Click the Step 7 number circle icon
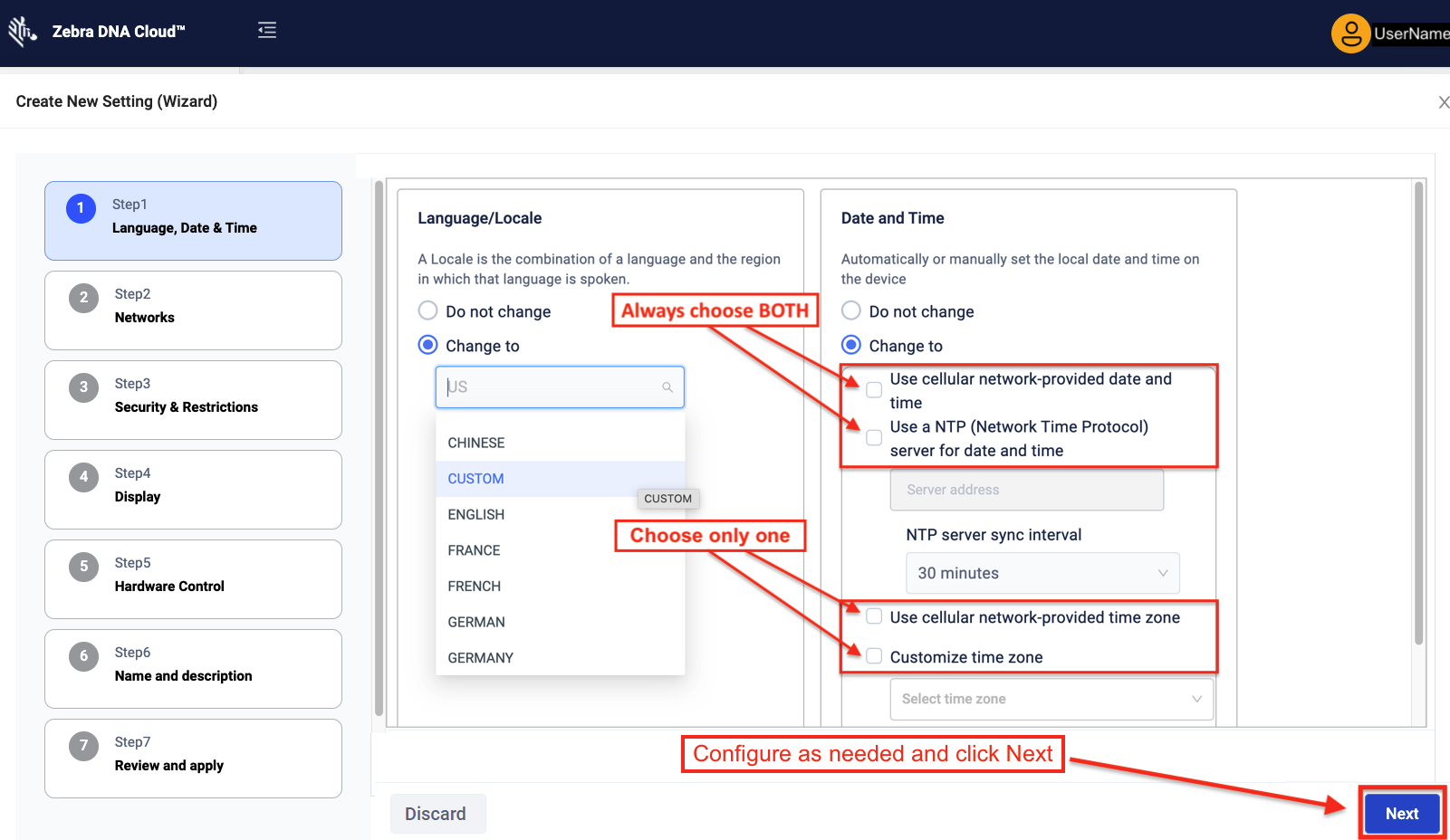This screenshot has height=840, width=1450. point(84,746)
